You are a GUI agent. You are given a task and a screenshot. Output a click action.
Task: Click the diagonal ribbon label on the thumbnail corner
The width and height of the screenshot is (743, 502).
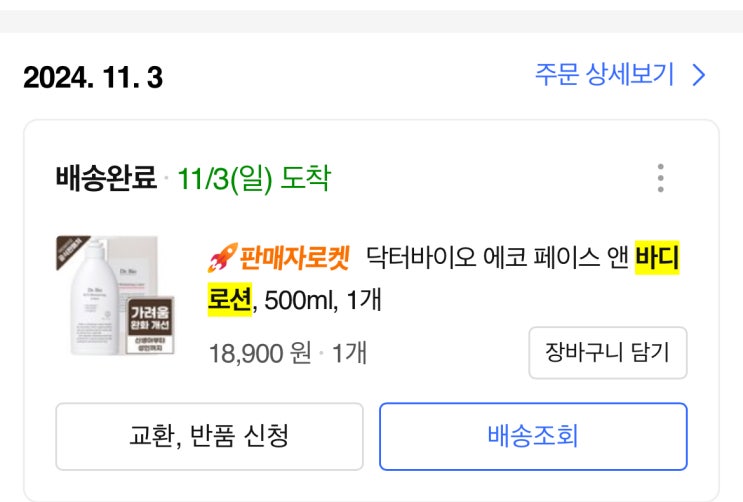[71, 254]
